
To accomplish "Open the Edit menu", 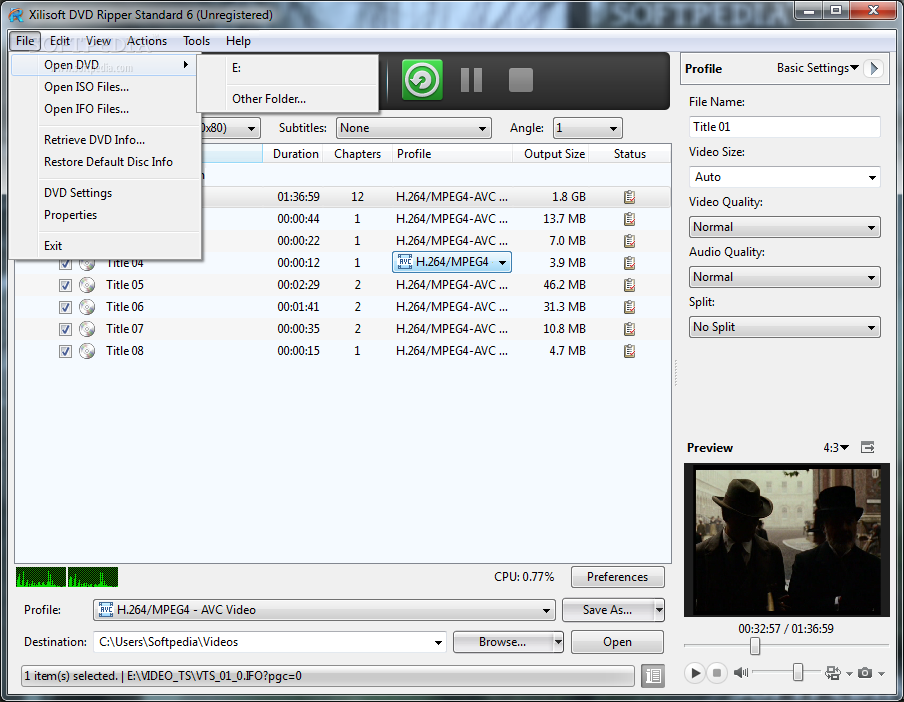I will 60,41.
